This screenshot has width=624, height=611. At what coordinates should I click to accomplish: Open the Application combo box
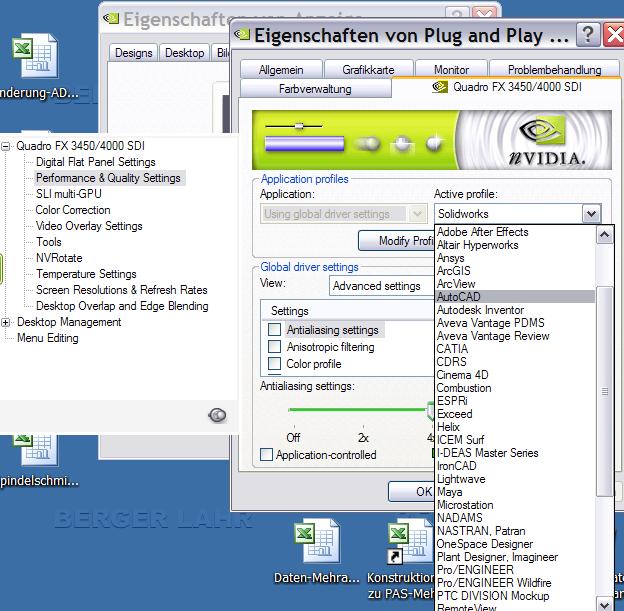[343, 214]
